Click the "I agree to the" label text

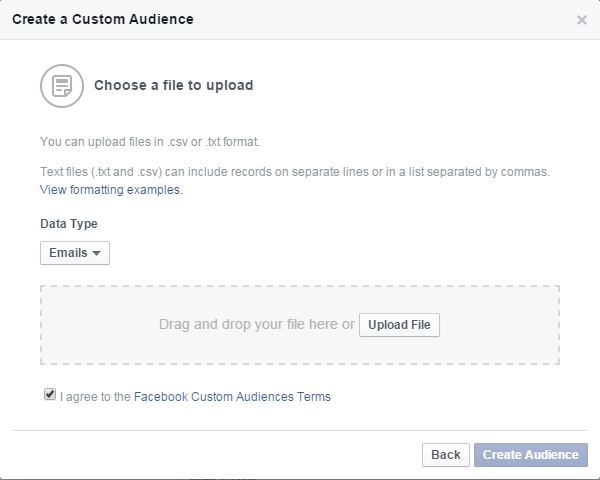coord(96,397)
